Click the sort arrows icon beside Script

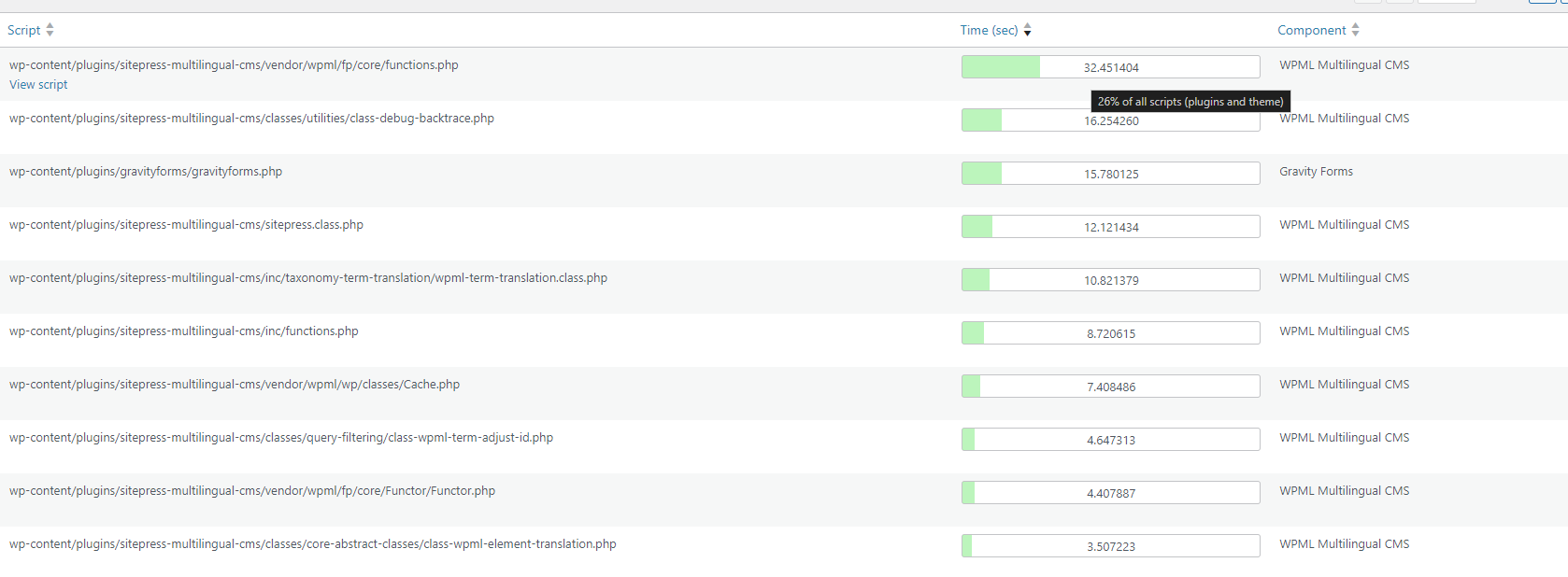coord(50,30)
